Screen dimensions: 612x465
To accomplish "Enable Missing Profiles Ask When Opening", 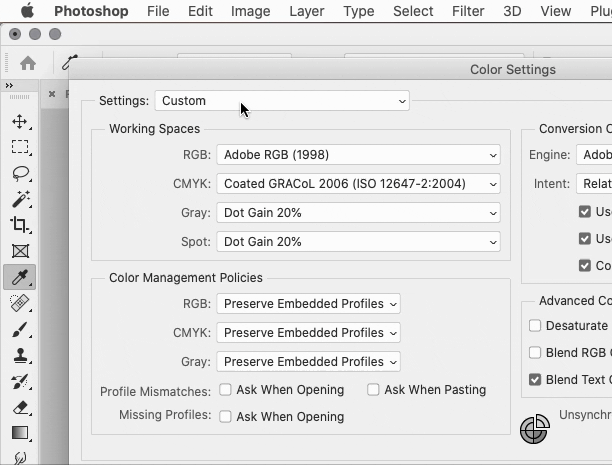I will (226, 417).
